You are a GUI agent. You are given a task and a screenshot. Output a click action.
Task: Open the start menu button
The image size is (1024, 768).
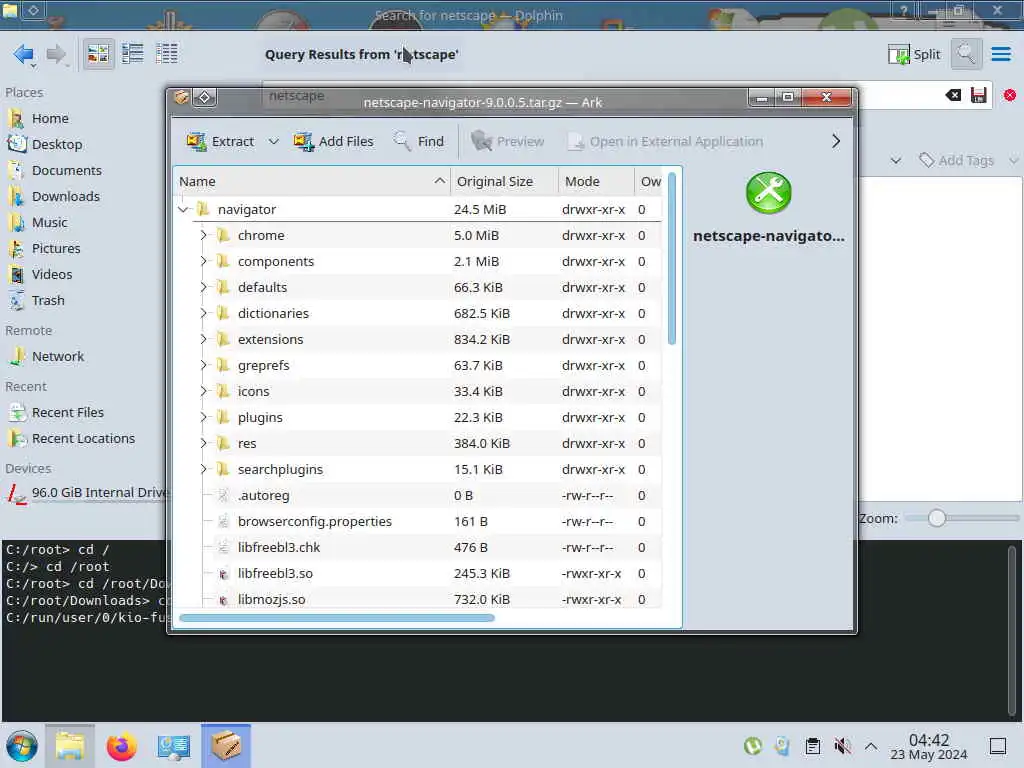coord(22,746)
